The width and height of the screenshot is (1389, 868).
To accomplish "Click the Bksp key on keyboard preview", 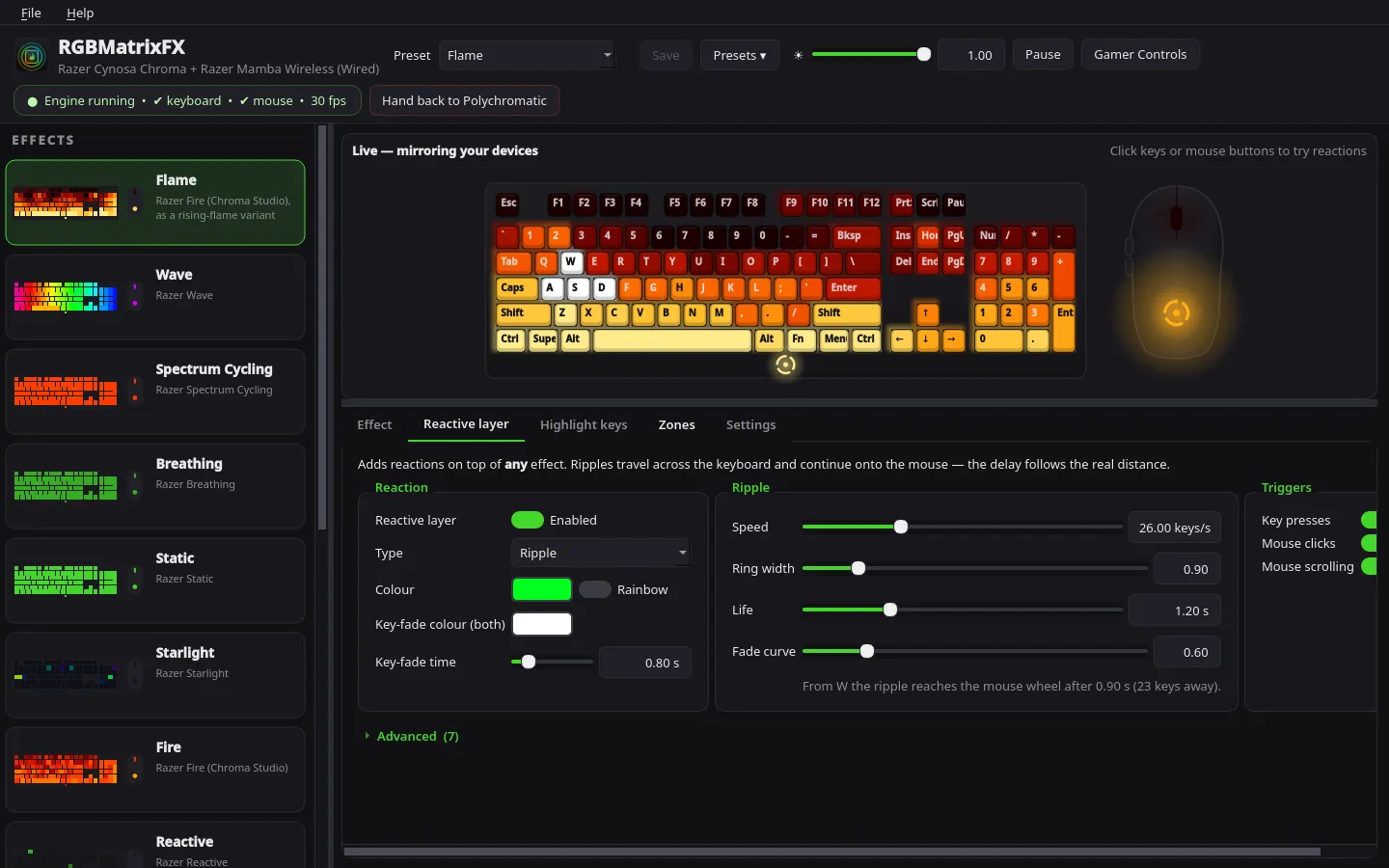I will point(857,235).
